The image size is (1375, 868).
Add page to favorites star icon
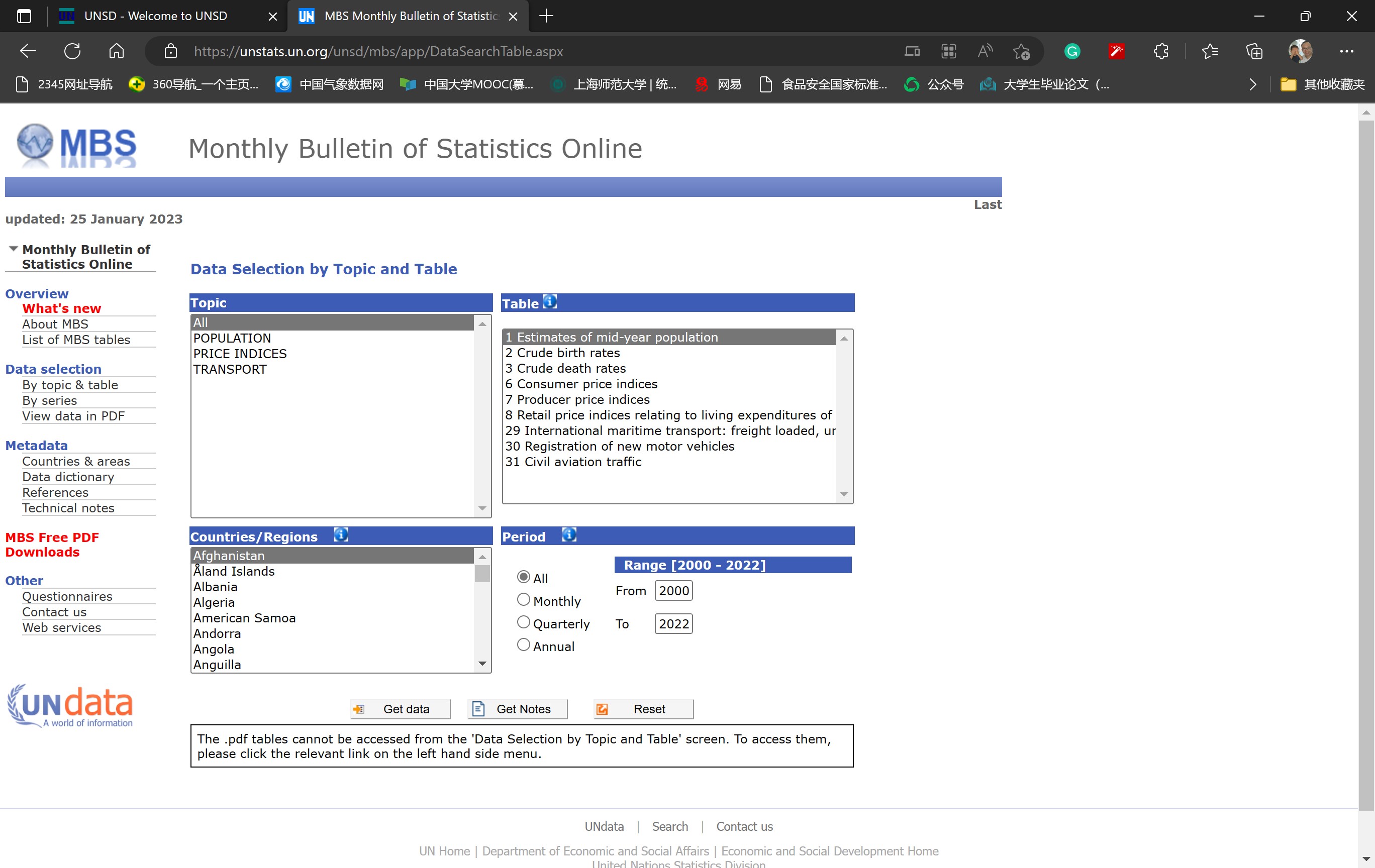(1021, 51)
